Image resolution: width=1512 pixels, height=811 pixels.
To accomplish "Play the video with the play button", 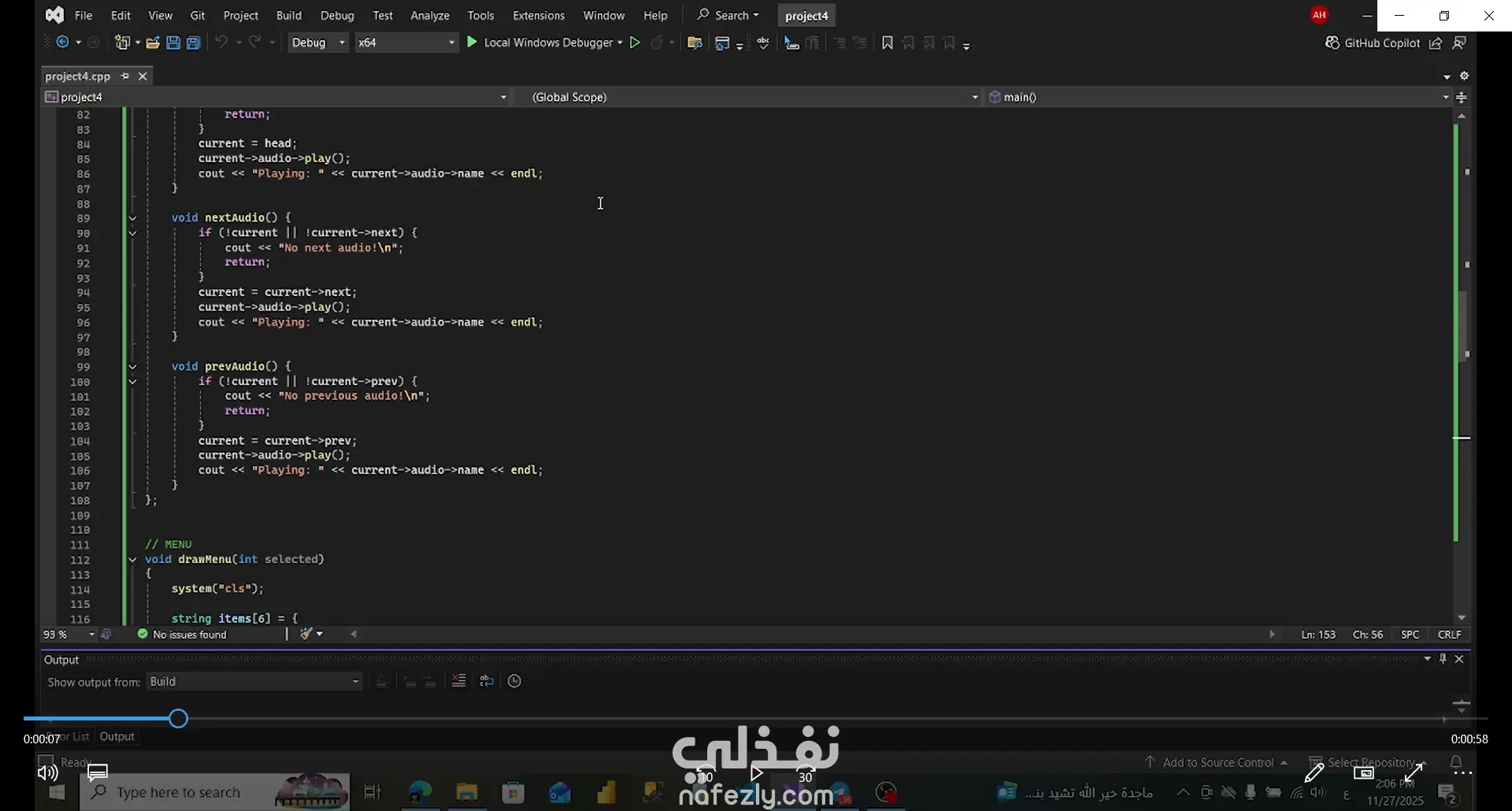I will click(x=757, y=773).
